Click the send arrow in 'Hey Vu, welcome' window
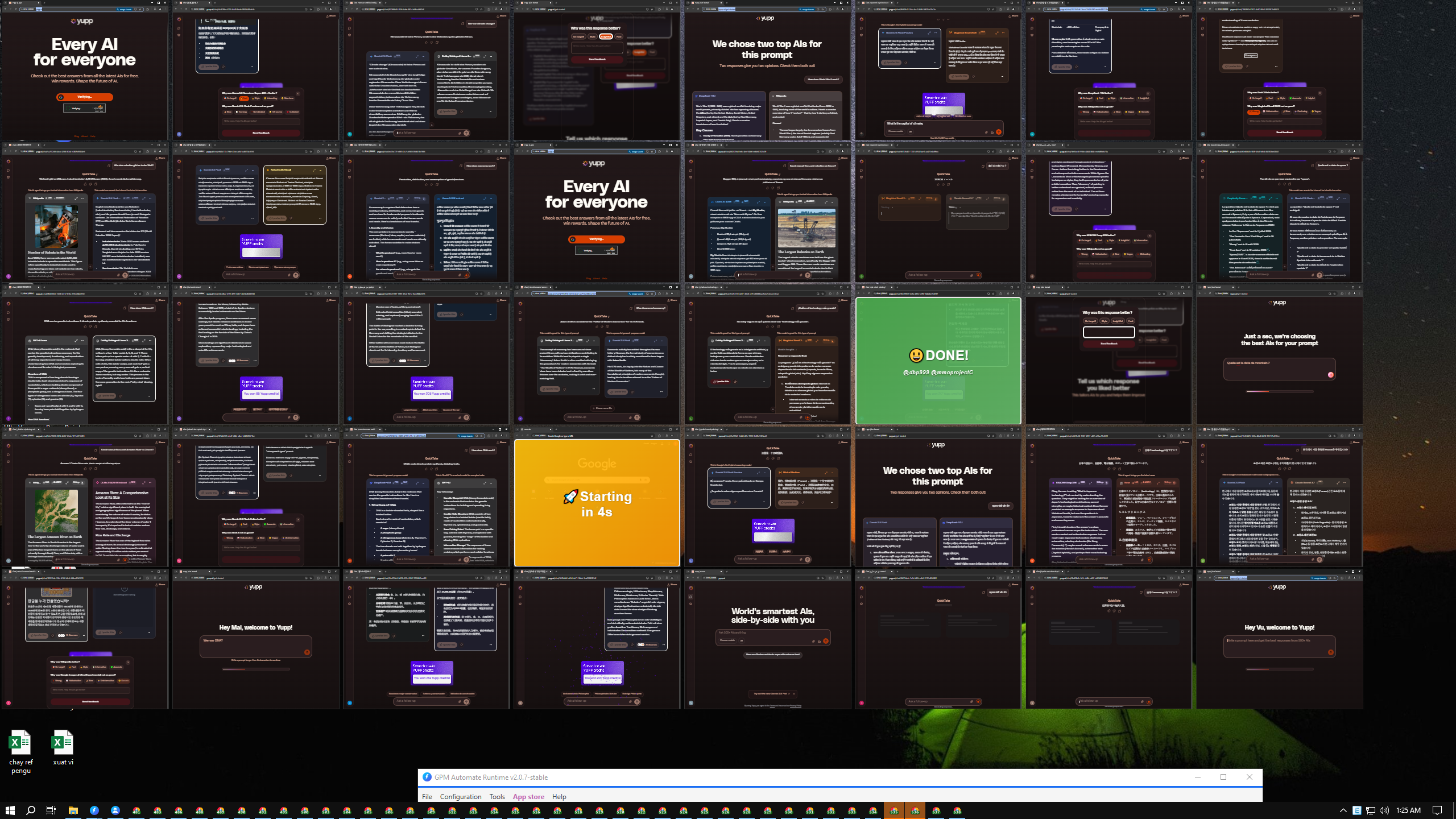The height and width of the screenshot is (819, 1456). click(x=1330, y=652)
